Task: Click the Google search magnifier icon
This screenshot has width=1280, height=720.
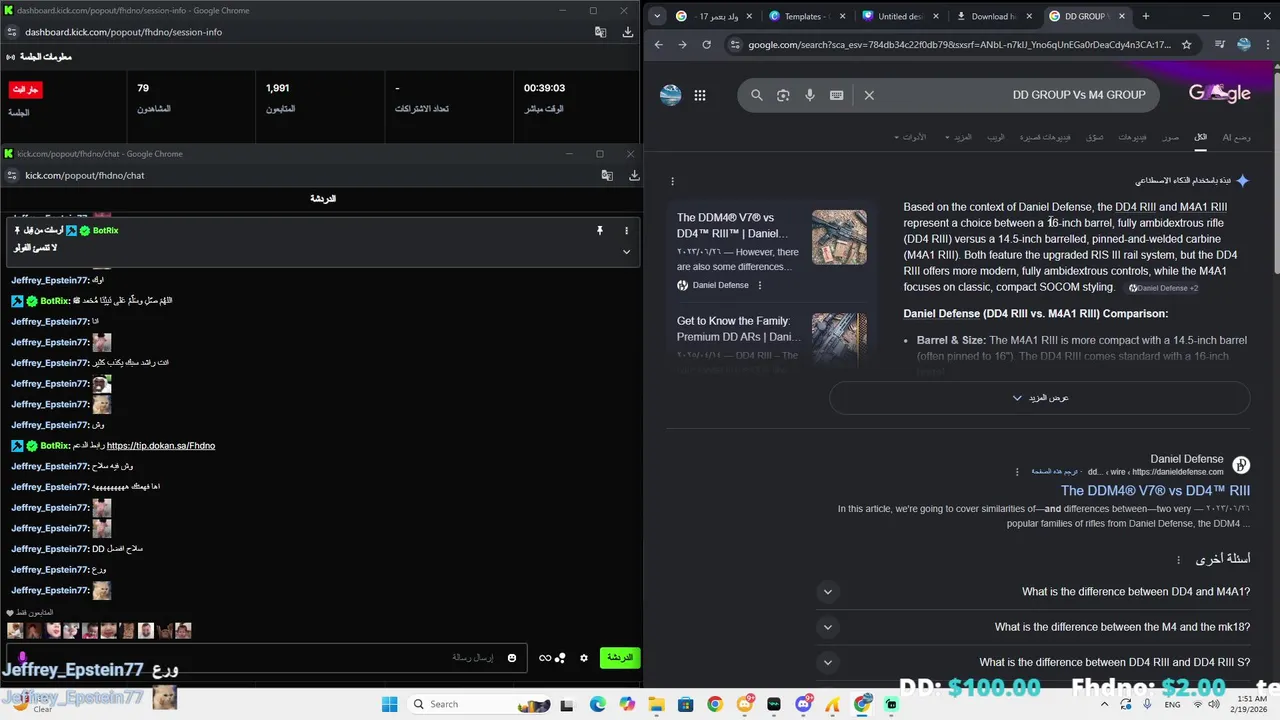Action: [757, 95]
